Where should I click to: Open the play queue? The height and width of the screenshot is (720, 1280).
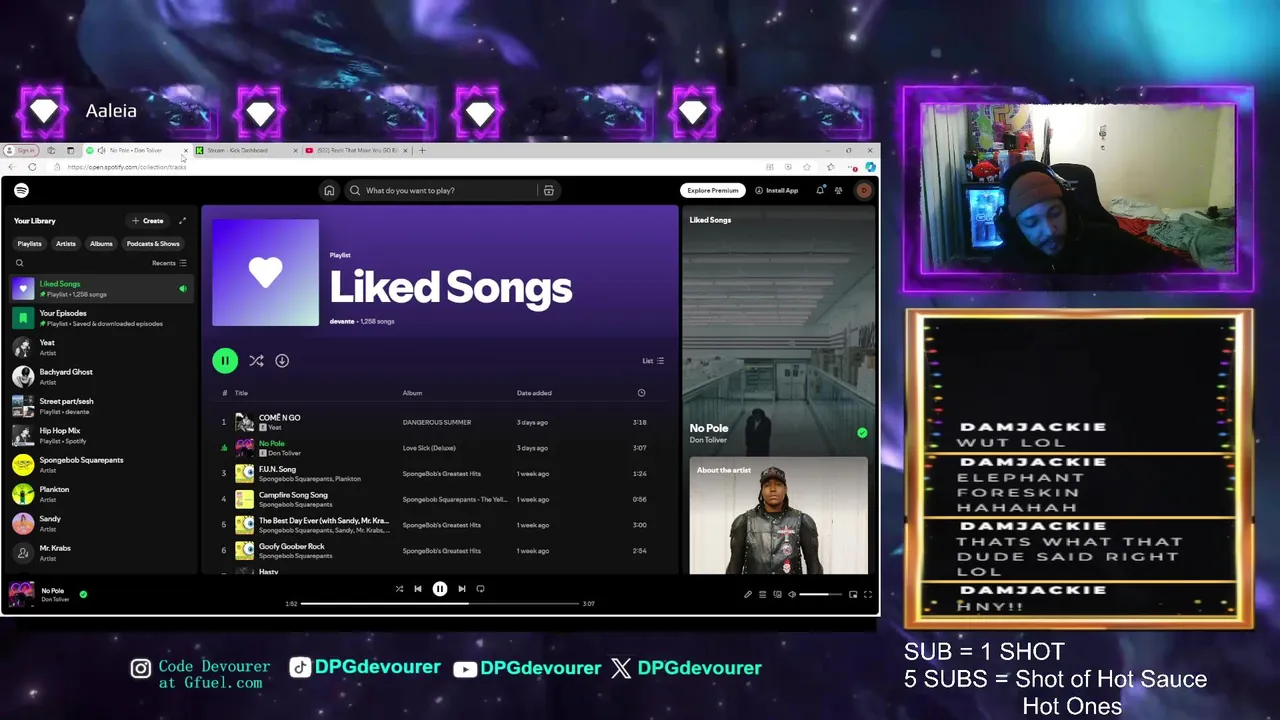pyautogui.click(x=762, y=594)
